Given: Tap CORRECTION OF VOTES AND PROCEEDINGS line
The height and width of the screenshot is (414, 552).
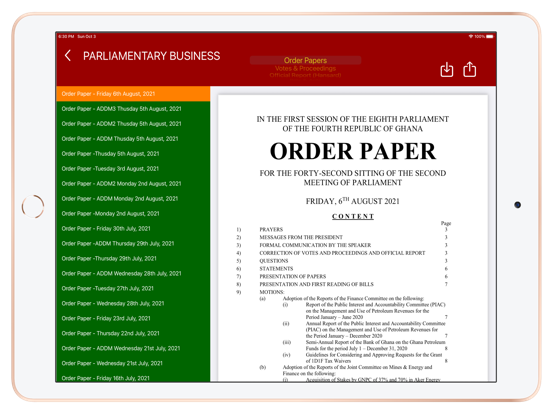Looking at the screenshot, I should coord(342,253).
